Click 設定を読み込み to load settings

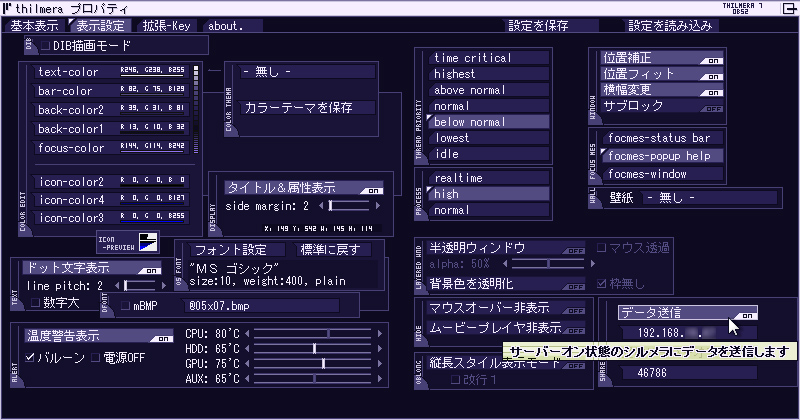pos(670,26)
